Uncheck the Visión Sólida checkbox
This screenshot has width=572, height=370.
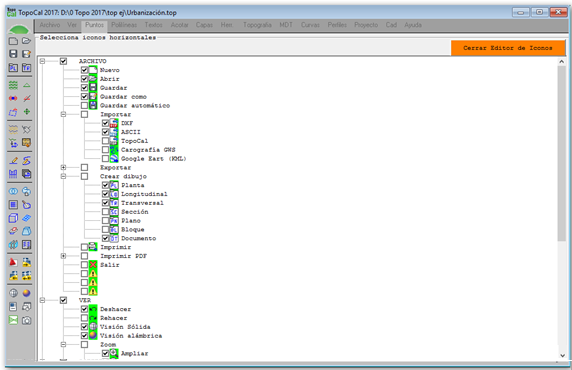[84, 327]
